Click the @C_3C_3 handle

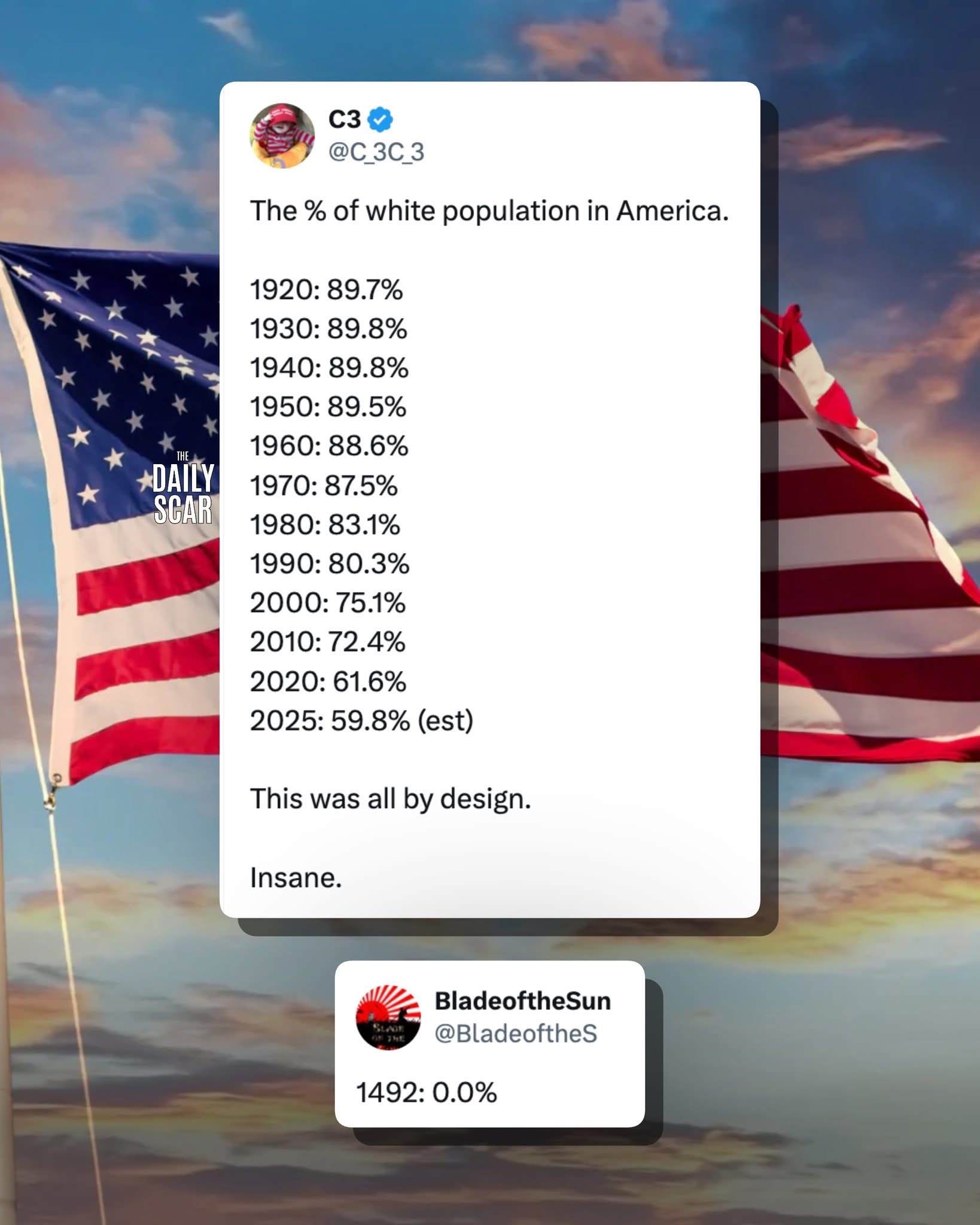click(376, 152)
